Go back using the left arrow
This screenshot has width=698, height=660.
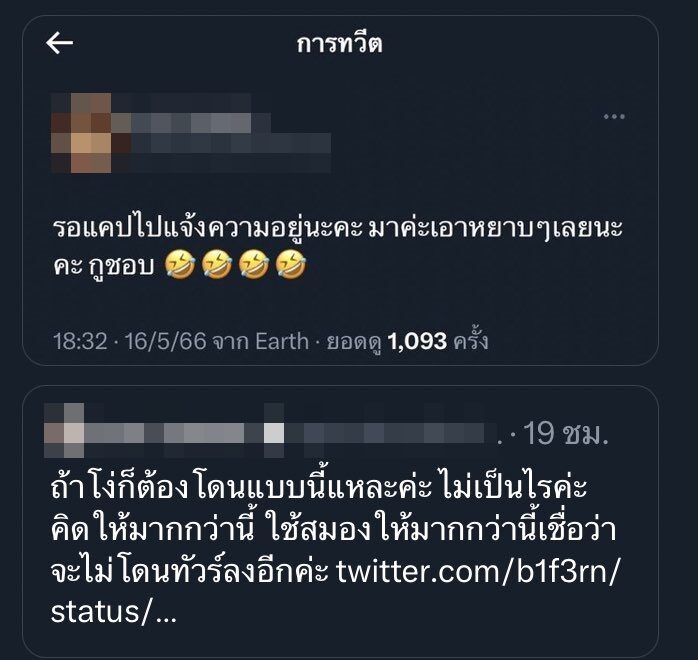coord(59,43)
